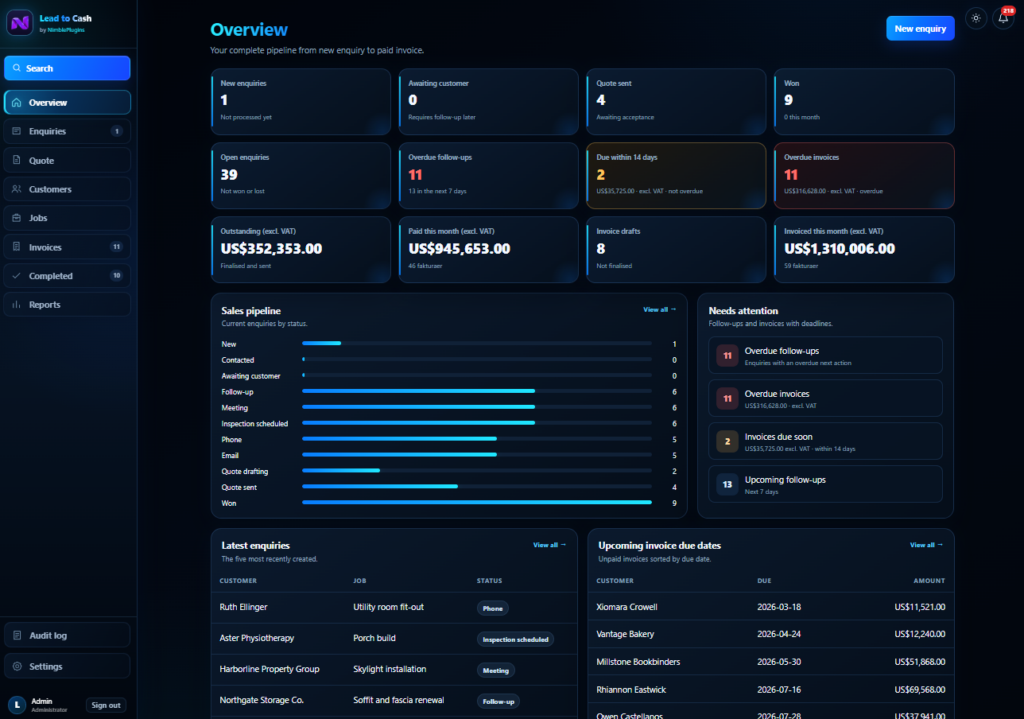This screenshot has width=1024, height=719.
Task: Toggle the light/dark theme sun icon
Action: 976,18
